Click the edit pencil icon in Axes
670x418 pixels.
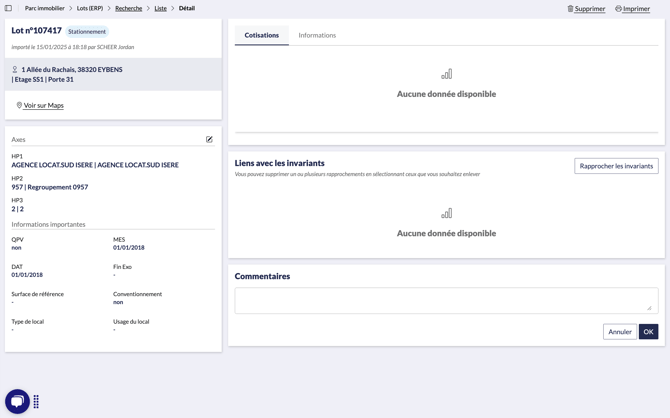point(209,140)
